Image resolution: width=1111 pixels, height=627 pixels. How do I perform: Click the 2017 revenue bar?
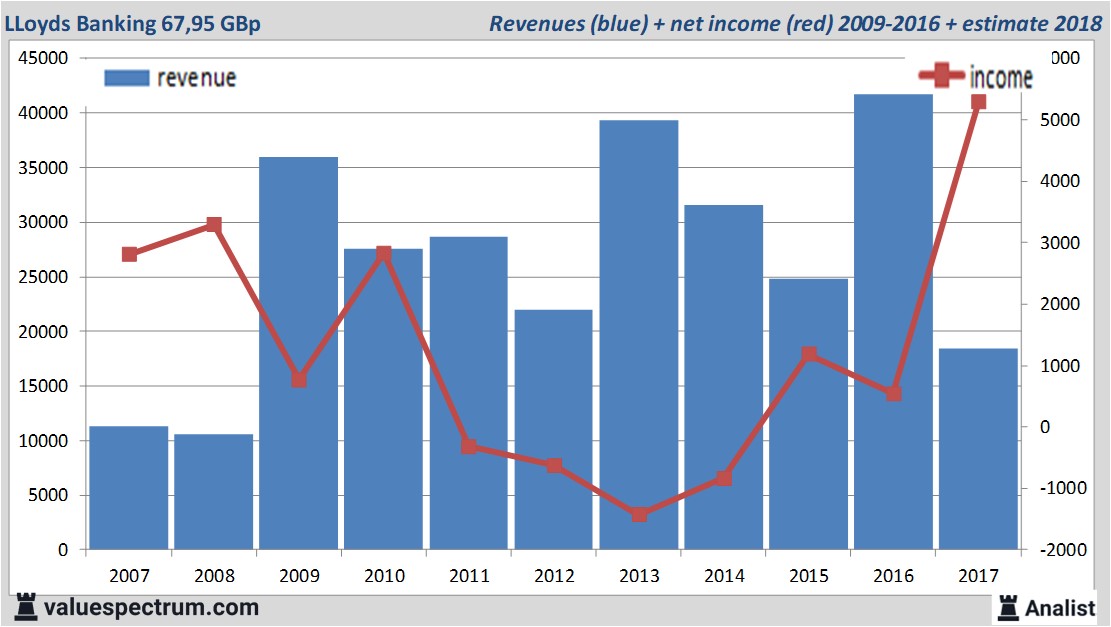coord(978,450)
